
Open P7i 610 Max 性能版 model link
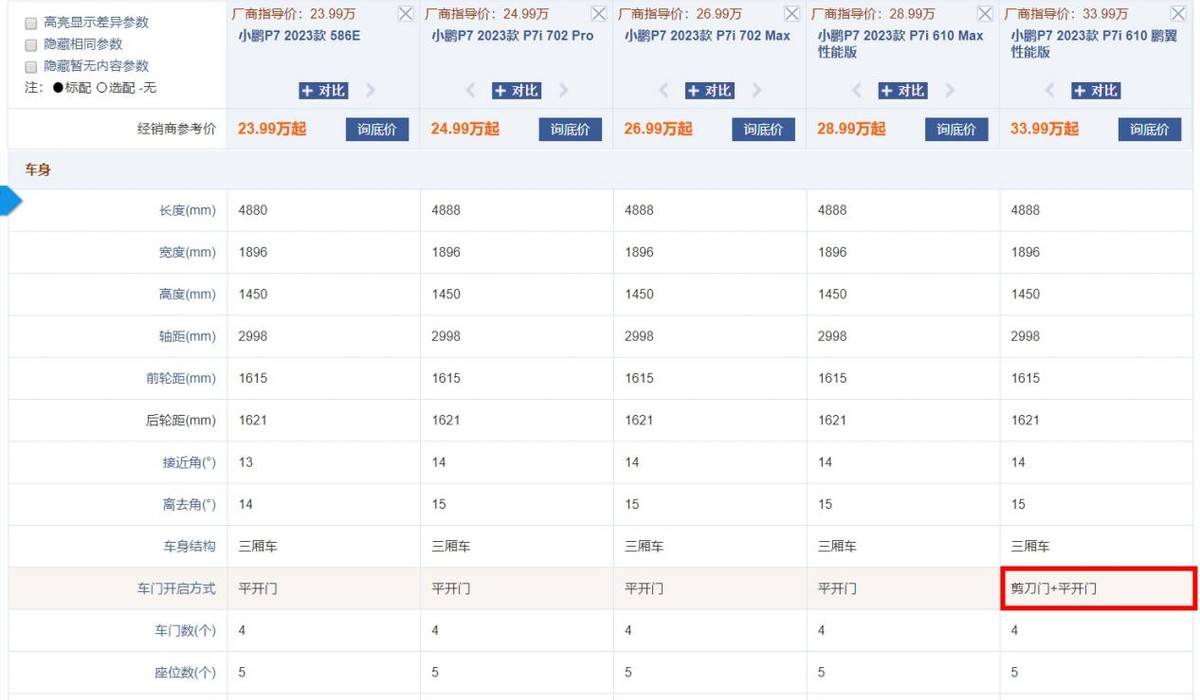tap(900, 43)
